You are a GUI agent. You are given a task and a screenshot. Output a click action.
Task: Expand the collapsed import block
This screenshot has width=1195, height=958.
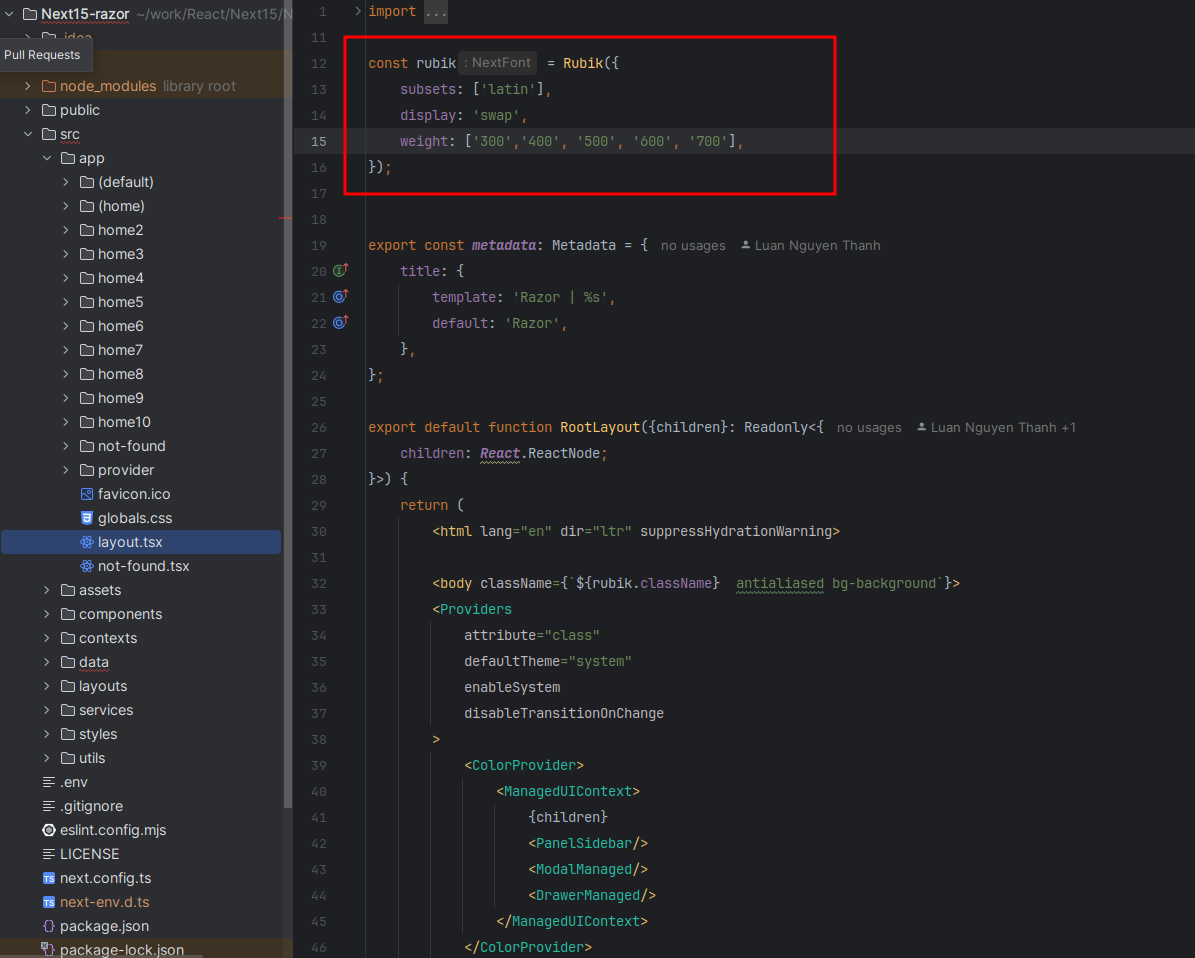point(359,11)
